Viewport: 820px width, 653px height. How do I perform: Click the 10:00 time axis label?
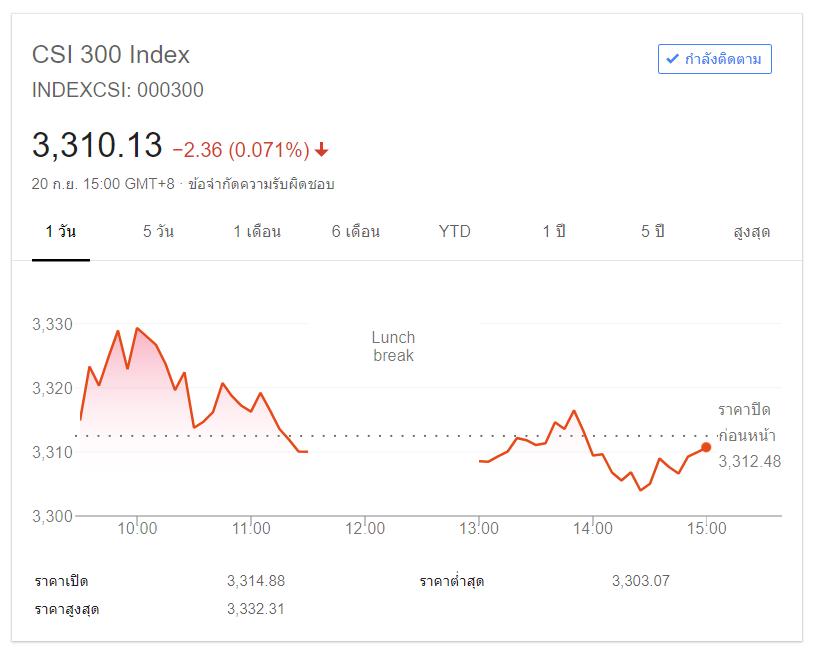(136, 528)
